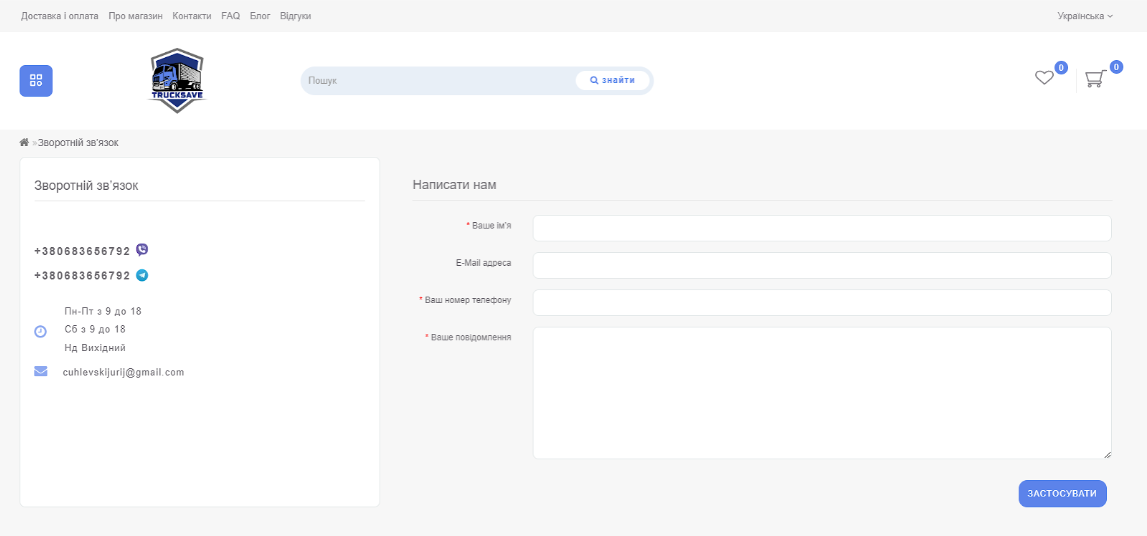Image resolution: width=1147 pixels, height=536 pixels.
Task: Click the Viber icon next to phone
Action: [142, 250]
